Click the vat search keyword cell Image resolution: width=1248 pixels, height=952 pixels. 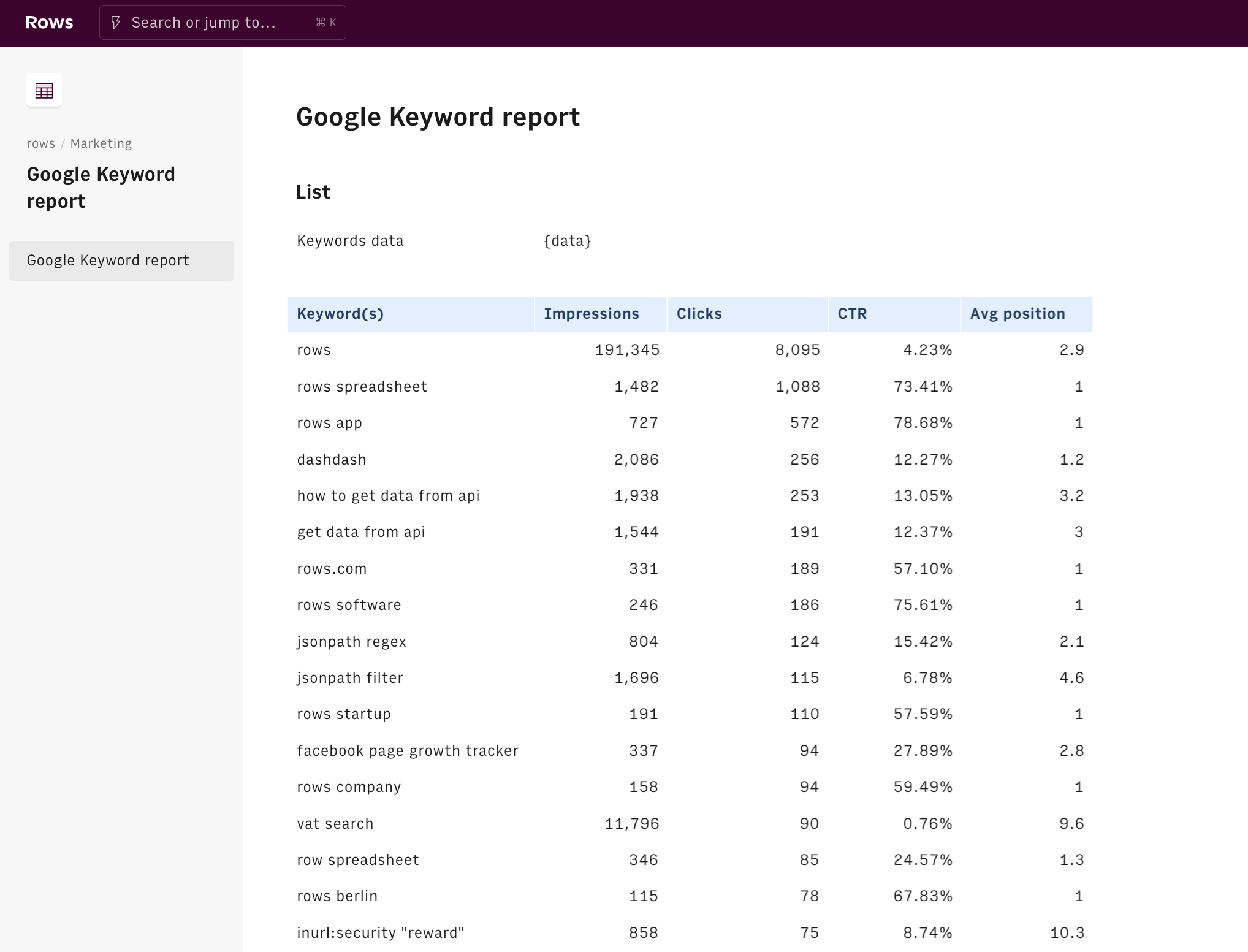335,823
